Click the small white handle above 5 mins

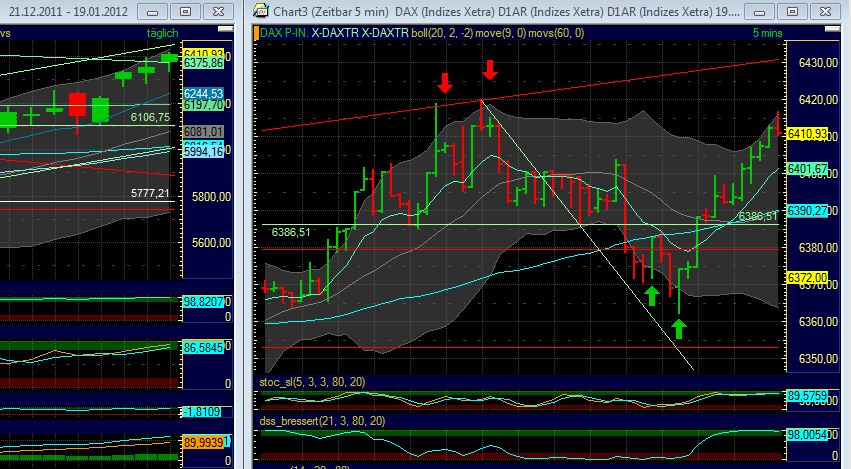(833, 28)
